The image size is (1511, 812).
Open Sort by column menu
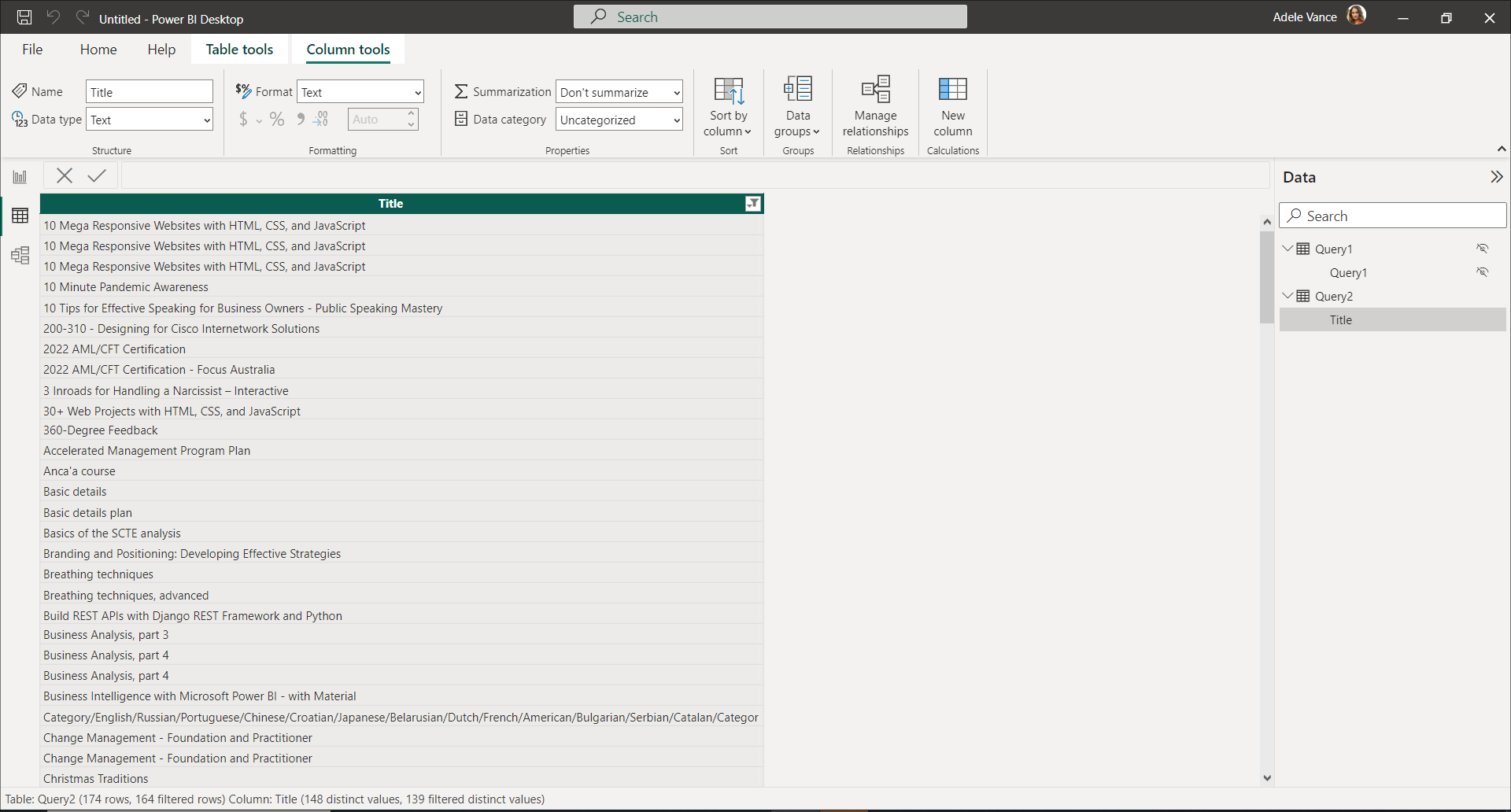click(728, 106)
